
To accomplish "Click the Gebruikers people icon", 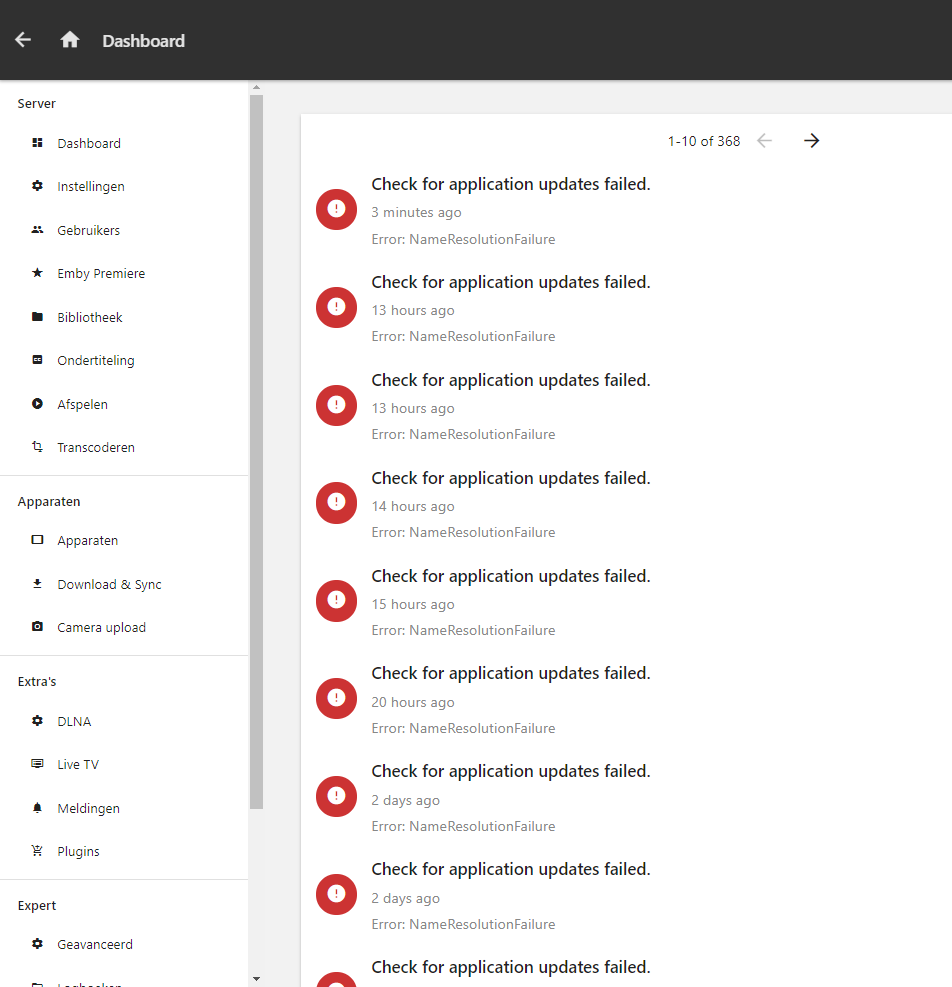I will click(x=37, y=230).
